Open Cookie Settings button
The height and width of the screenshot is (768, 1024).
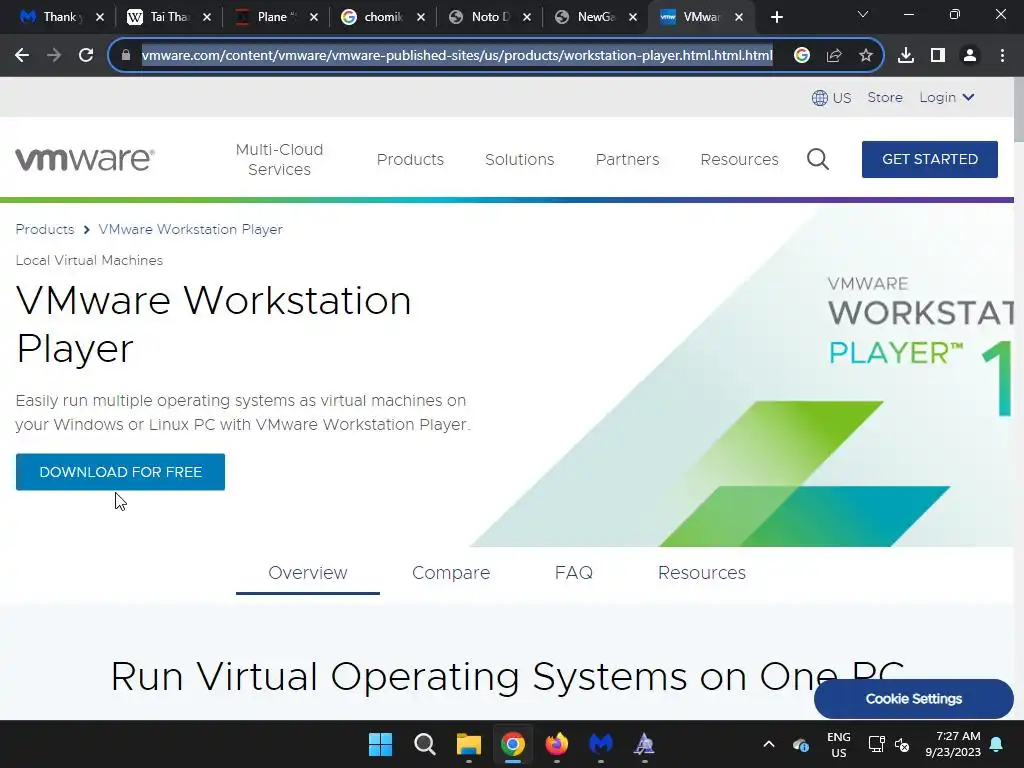(x=914, y=699)
